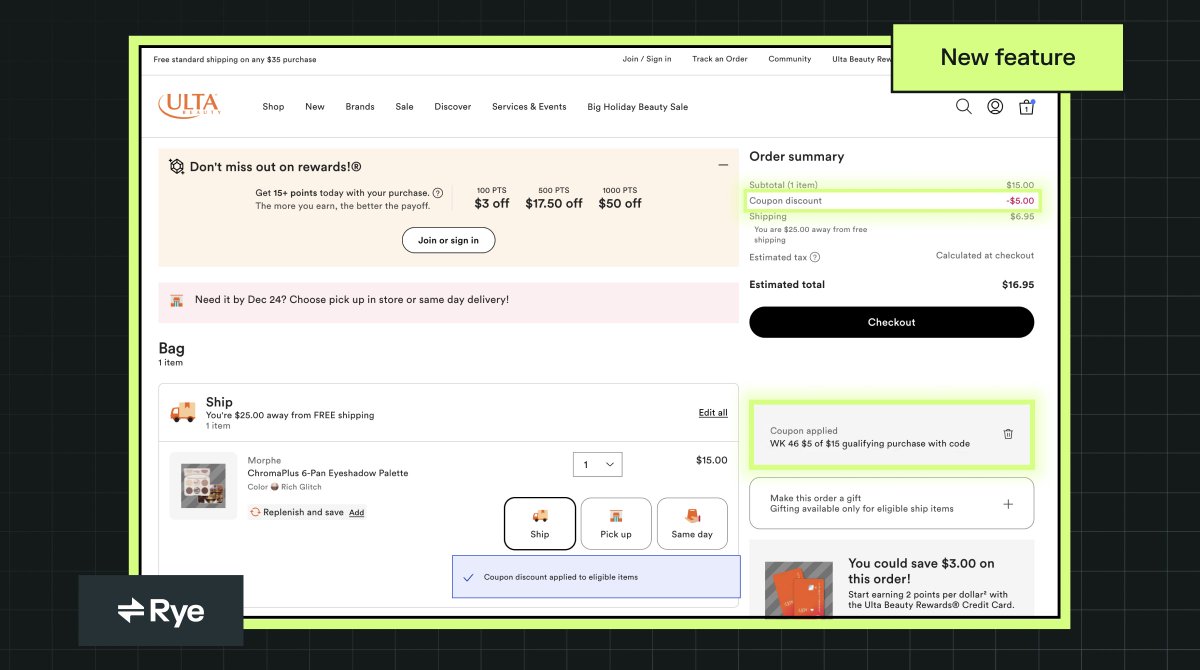
Task: Click ChromaPlus 6-Pan Eyeshadow Palette title
Action: click(328, 473)
